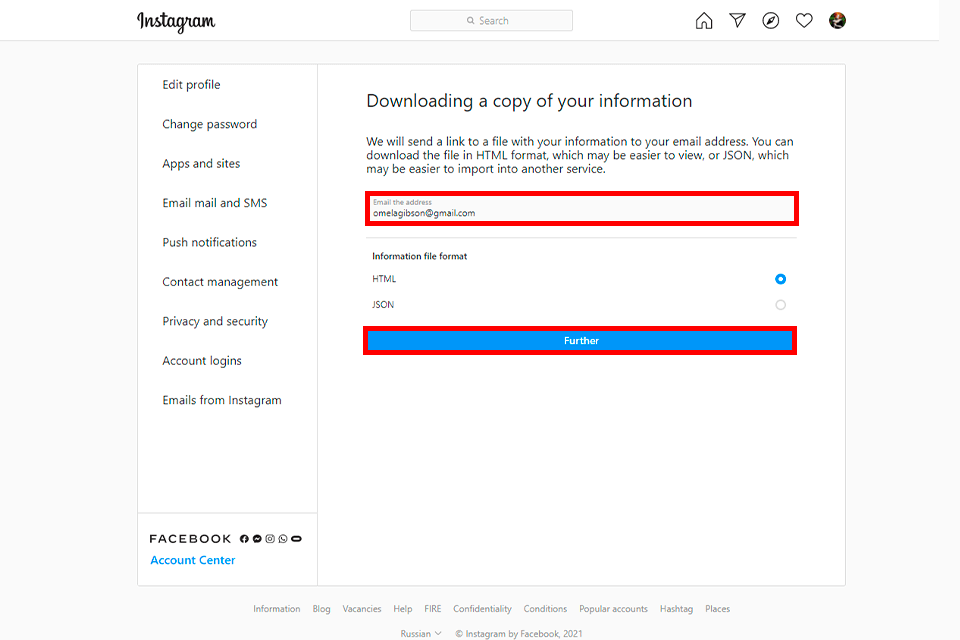Screen dimensions: 960x640
Task: Go to Change password
Action: 209,124
